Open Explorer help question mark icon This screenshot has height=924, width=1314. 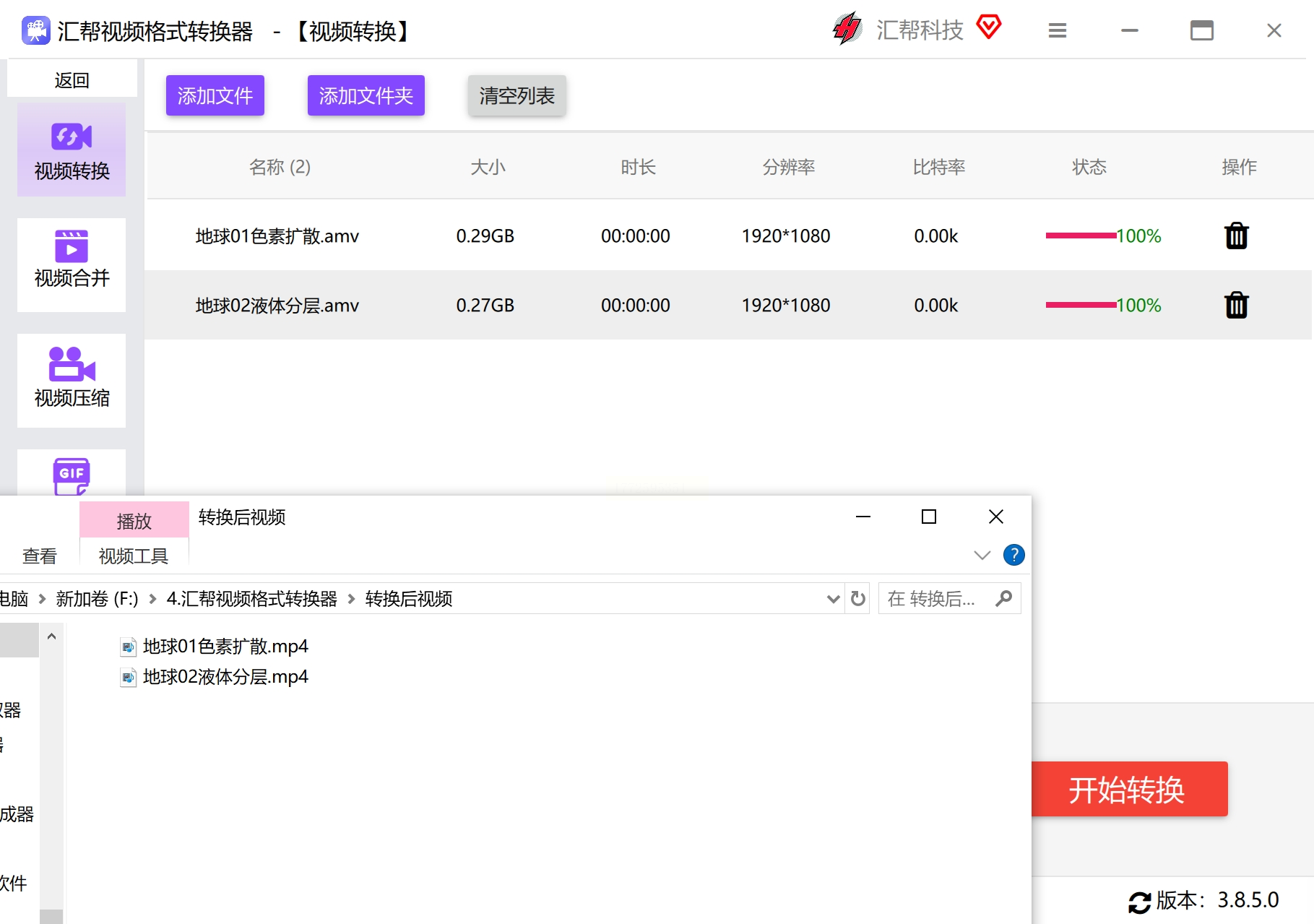(1013, 555)
